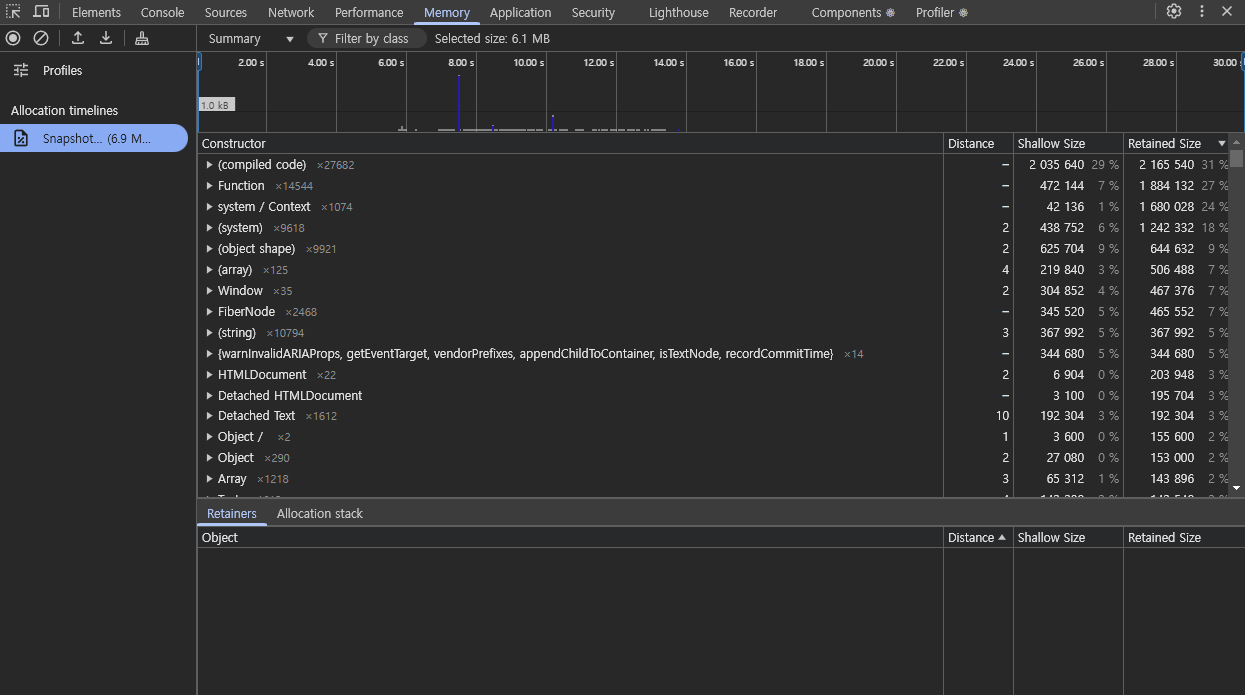This screenshot has width=1245, height=695.
Task: Expand the (object shape) row
Action: pyautogui.click(x=209, y=249)
